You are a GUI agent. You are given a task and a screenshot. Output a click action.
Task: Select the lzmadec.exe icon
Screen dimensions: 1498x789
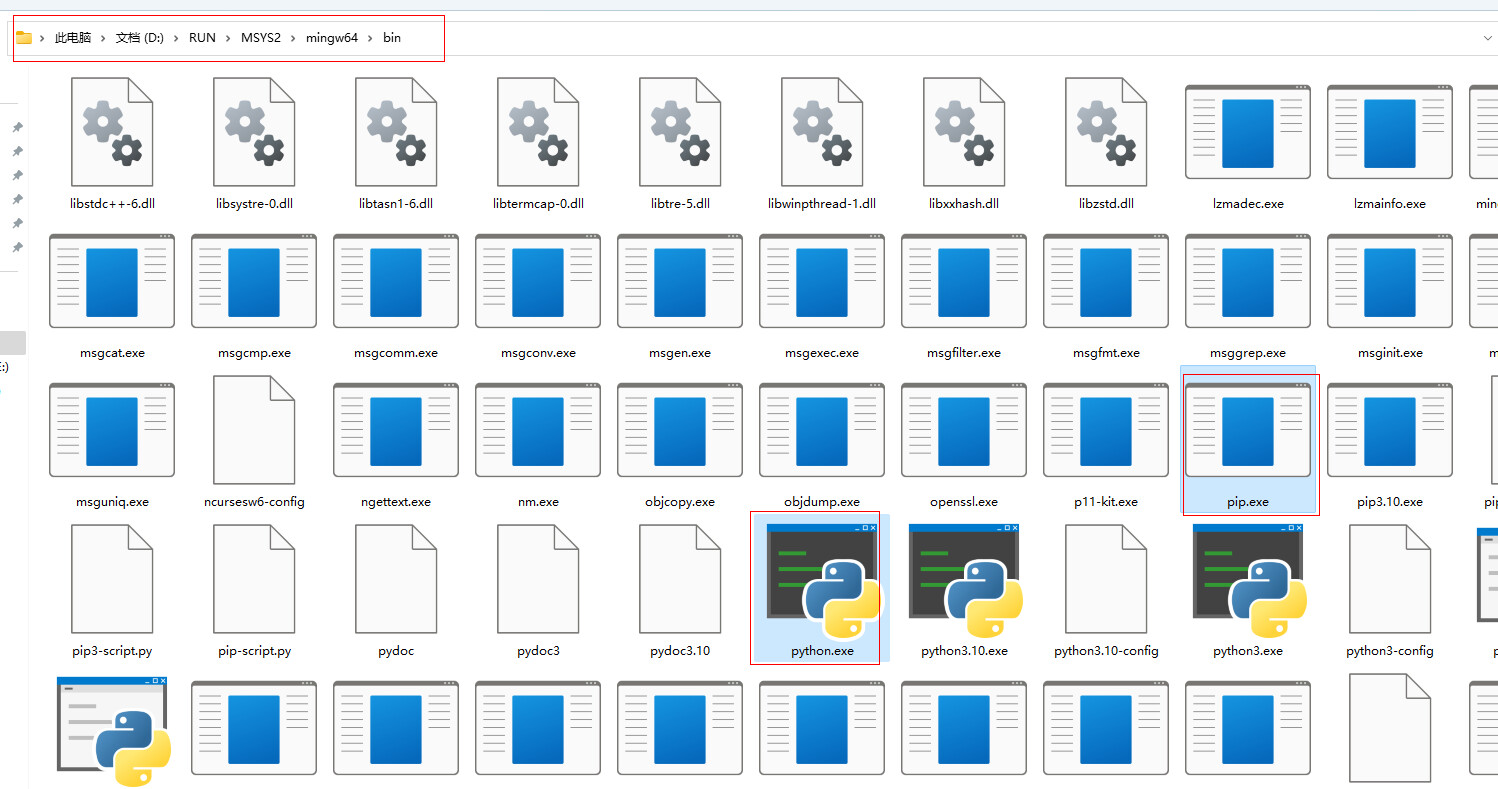coord(1248,132)
